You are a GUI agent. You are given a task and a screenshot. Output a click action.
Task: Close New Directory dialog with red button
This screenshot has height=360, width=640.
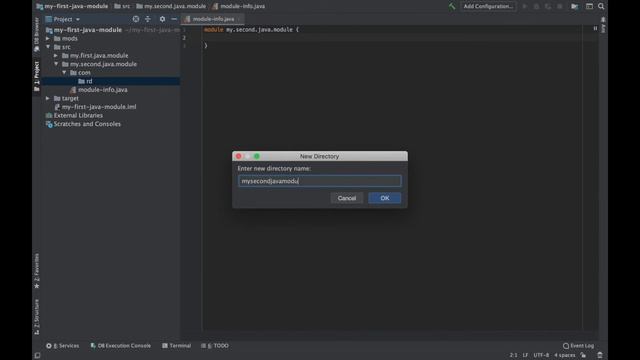[x=239, y=156]
